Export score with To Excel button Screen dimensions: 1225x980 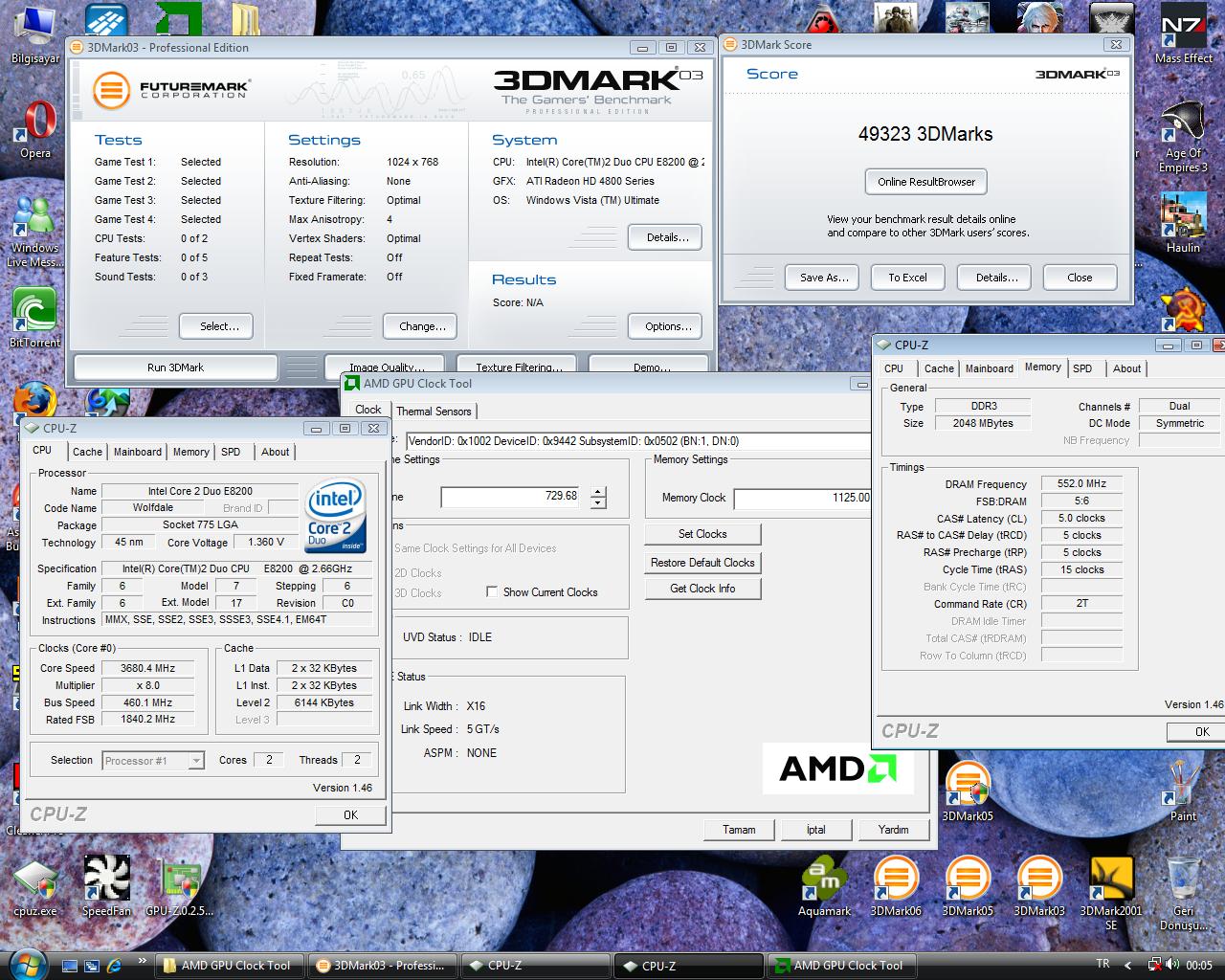(x=907, y=278)
